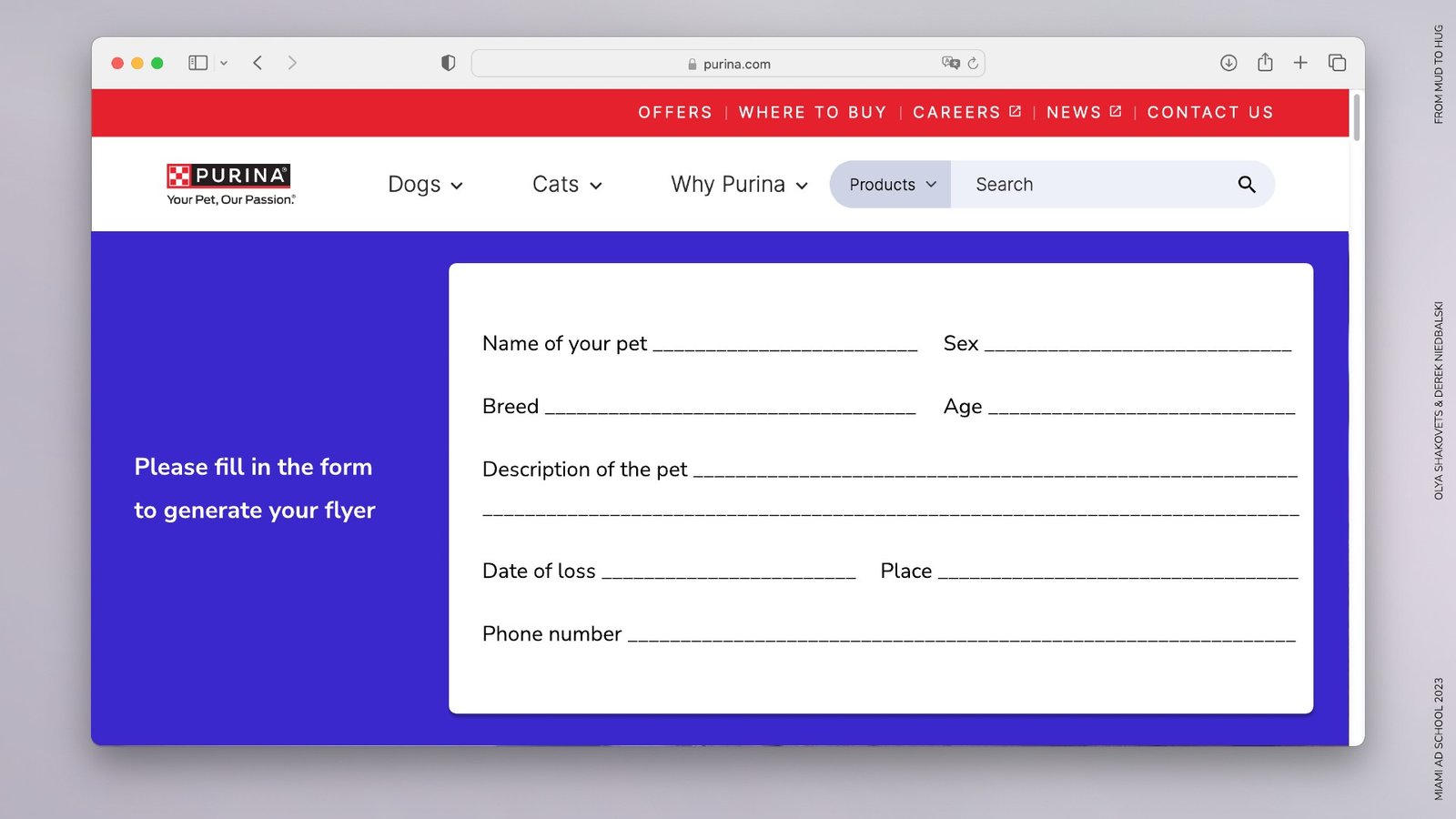Open the Products dropdown
Viewport: 1456px width, 819px height.
click(x=891, y=185)
